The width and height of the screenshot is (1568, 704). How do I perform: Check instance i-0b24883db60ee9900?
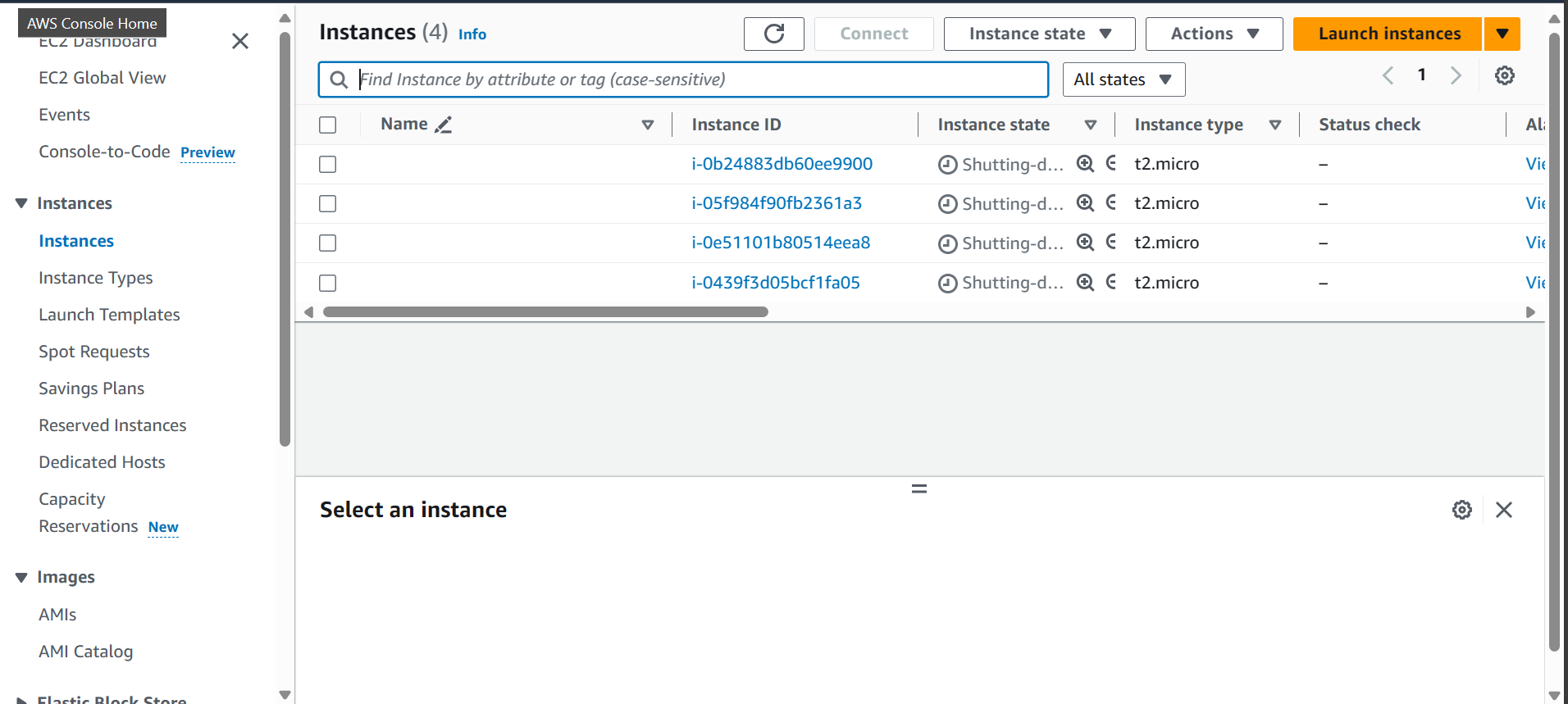pos(328,164)
